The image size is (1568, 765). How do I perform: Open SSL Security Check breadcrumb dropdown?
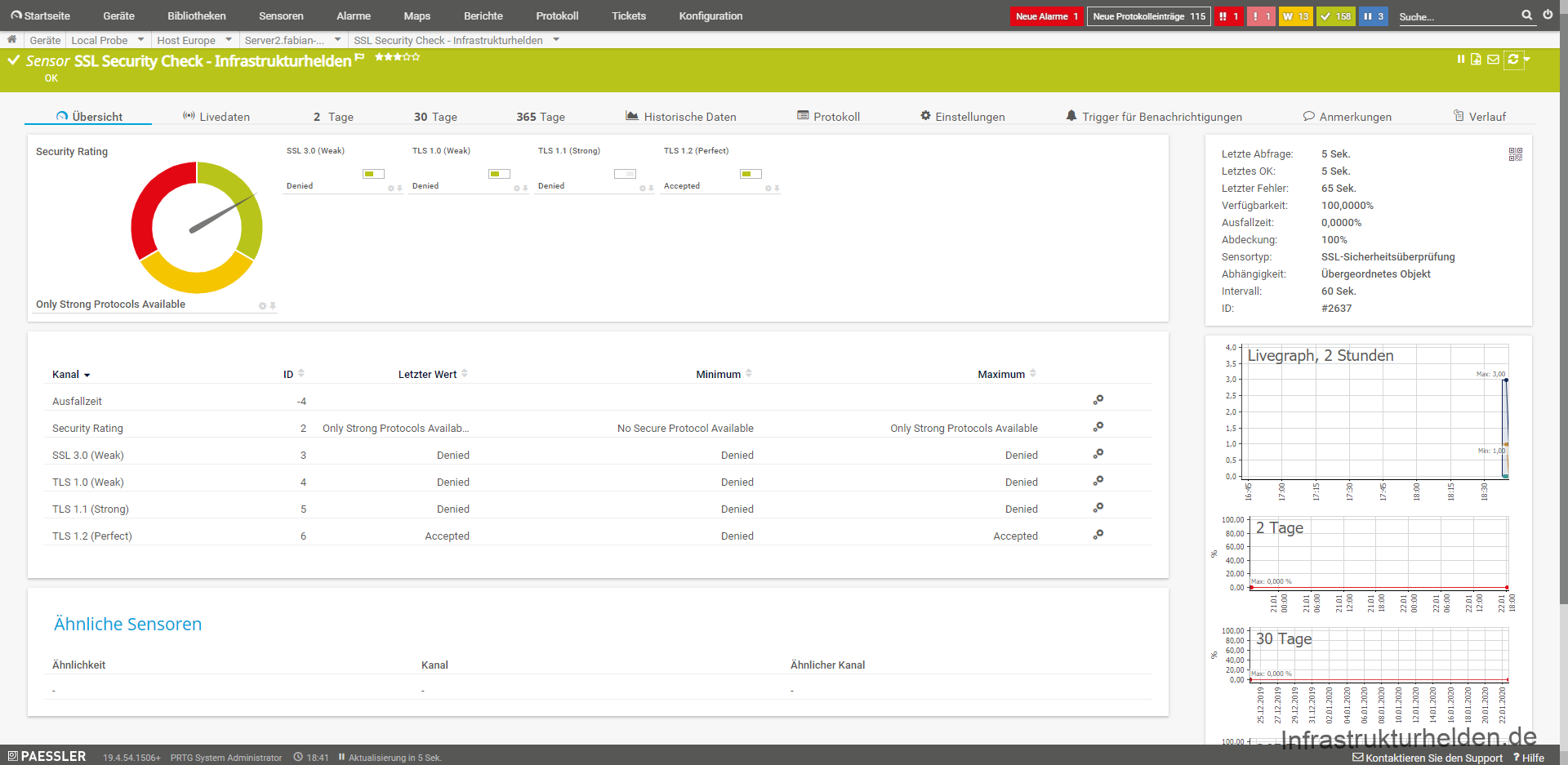tap(556, 39)
